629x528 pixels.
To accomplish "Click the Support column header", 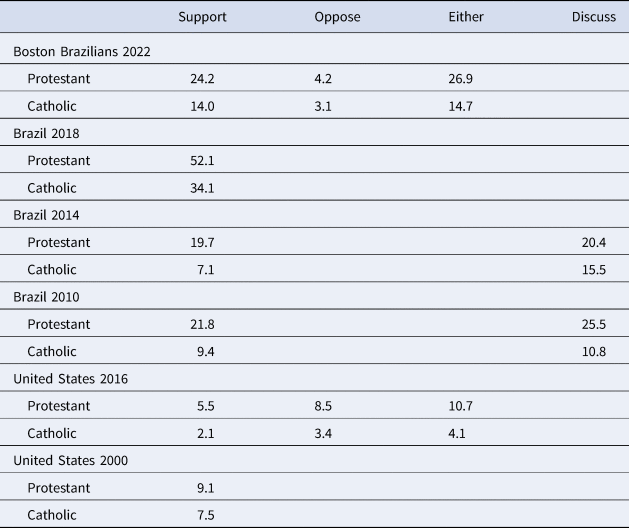I will point(202,17).
